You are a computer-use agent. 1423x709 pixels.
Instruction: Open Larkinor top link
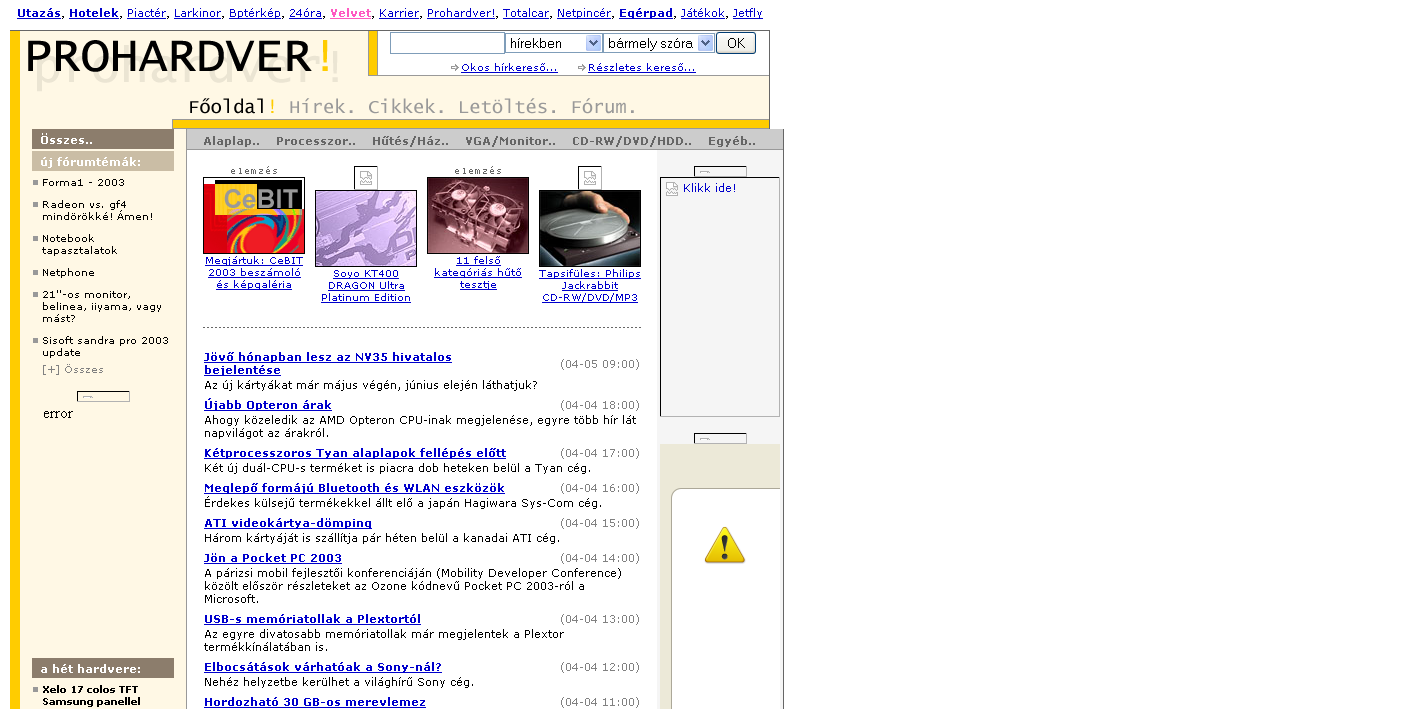coord(197,13)
